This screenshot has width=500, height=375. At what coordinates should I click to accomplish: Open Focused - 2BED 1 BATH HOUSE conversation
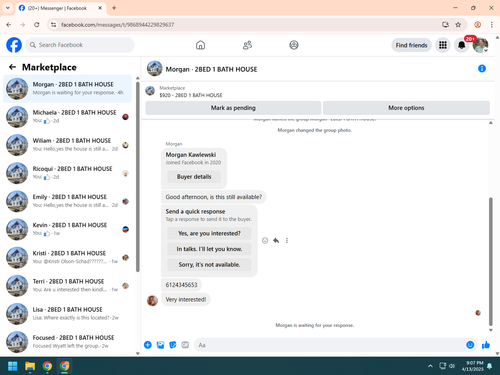[x=67, y=342]
